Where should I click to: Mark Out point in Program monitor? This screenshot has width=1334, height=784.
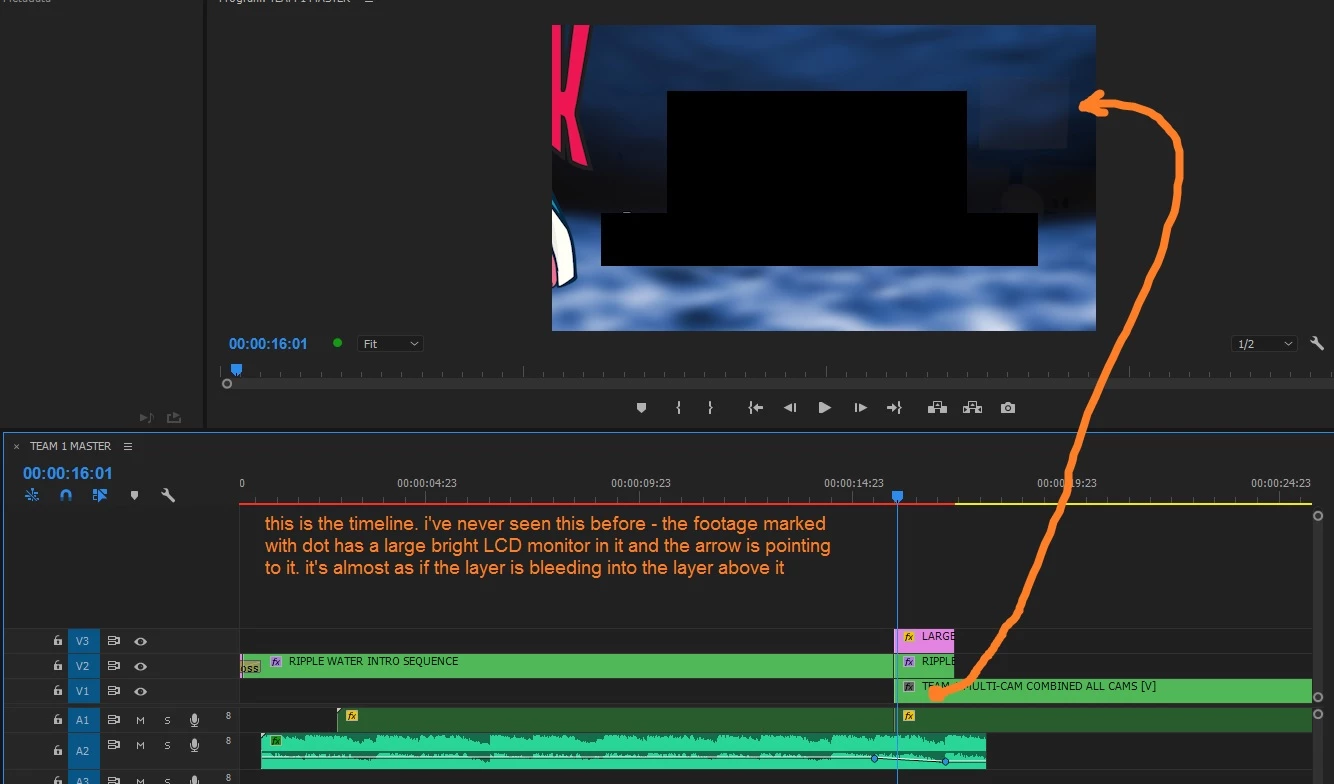(710, 408)
